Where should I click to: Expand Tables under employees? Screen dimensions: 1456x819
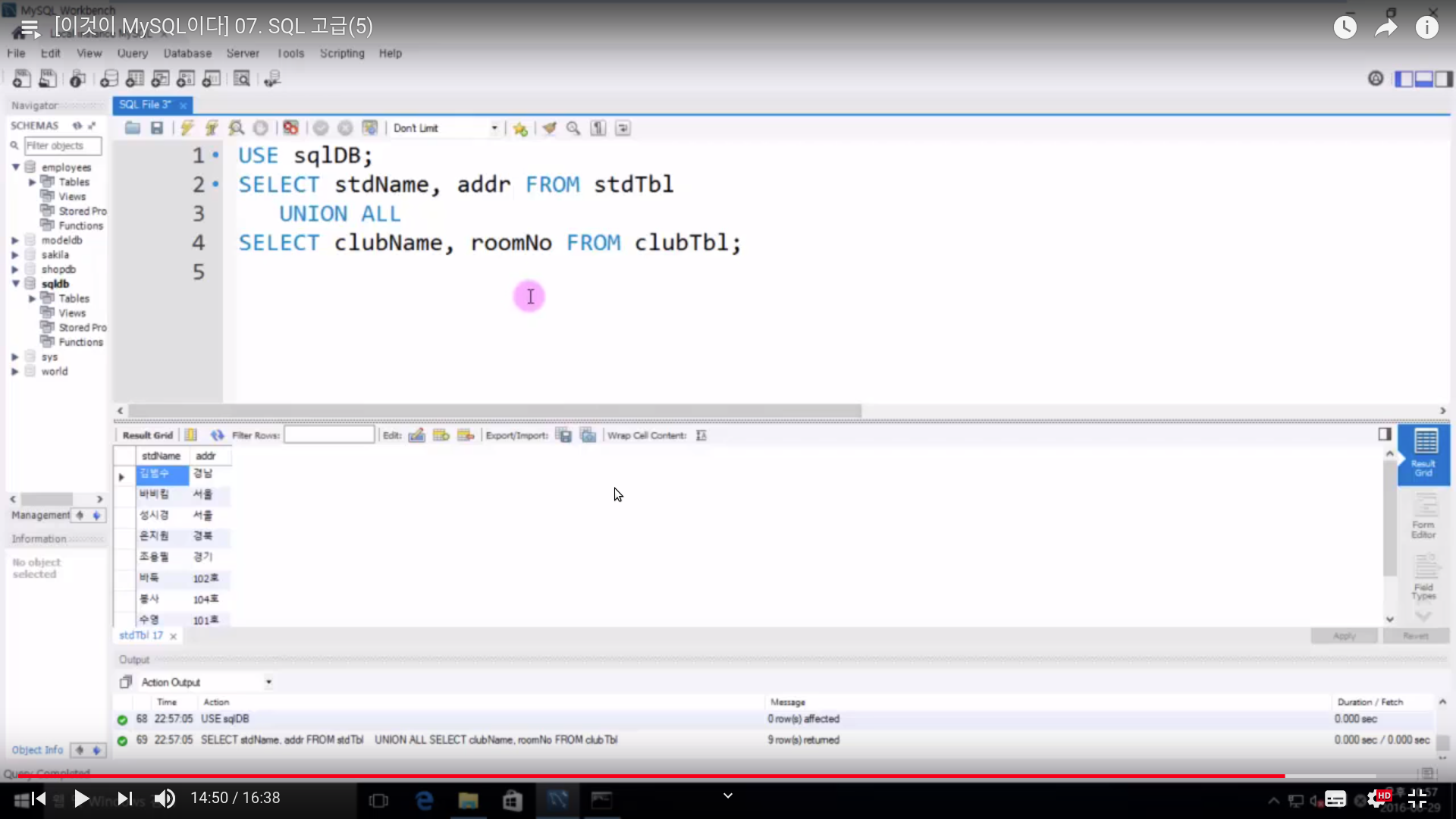[x=32, y=182]
